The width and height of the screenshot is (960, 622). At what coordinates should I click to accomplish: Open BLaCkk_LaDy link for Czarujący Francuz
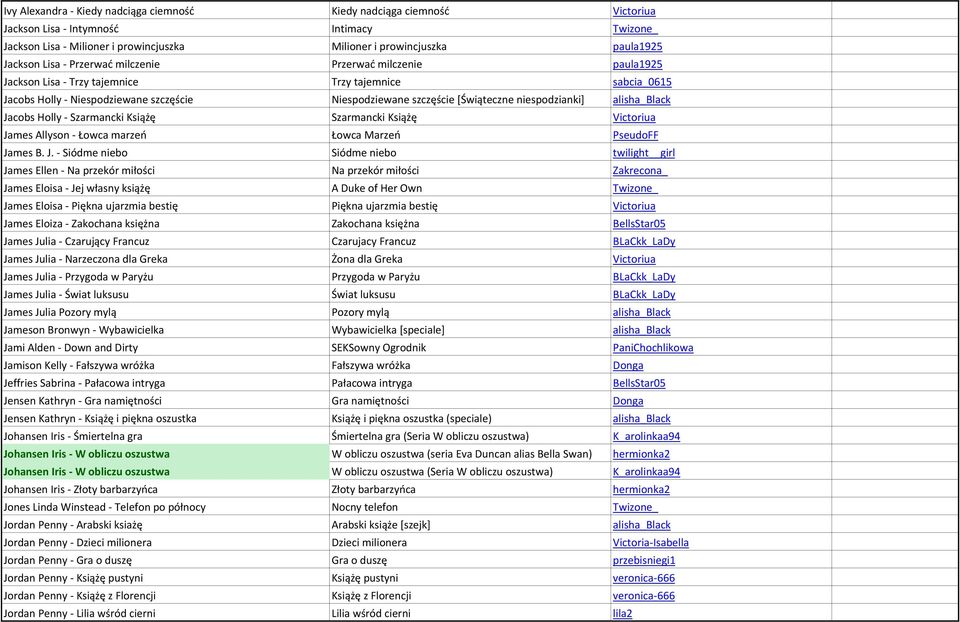[x=644, y=242]
